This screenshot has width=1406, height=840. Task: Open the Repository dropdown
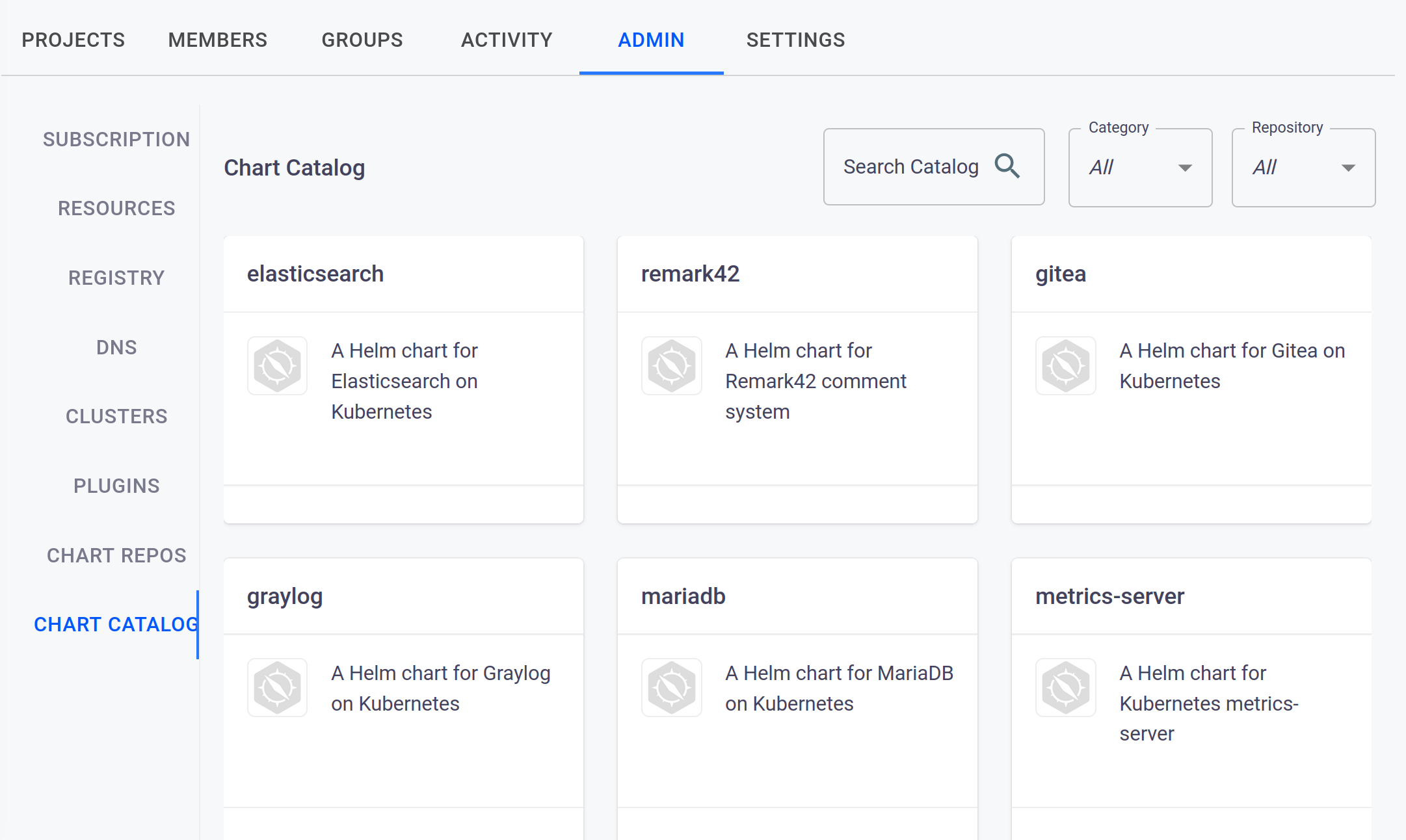pos(1303,168)
